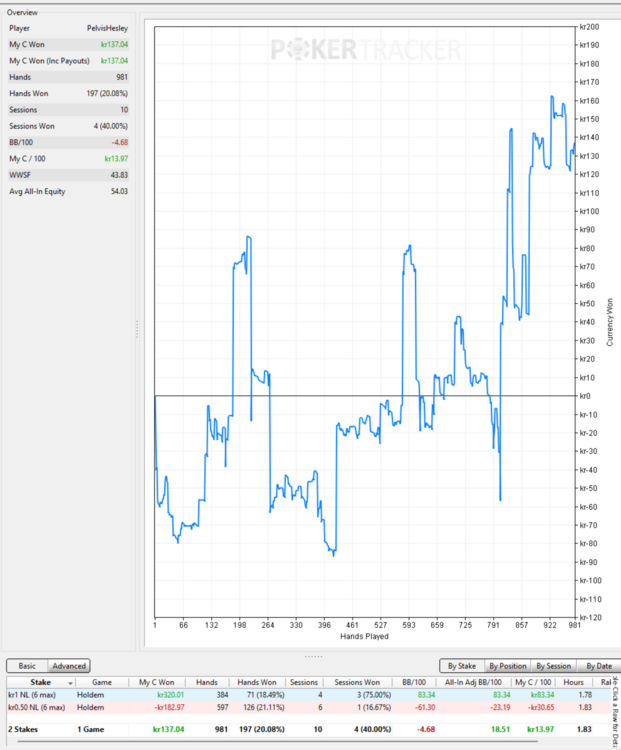Open the Stake column sort arrow
This screenshot has width=621, height=750.
(70, 683)
